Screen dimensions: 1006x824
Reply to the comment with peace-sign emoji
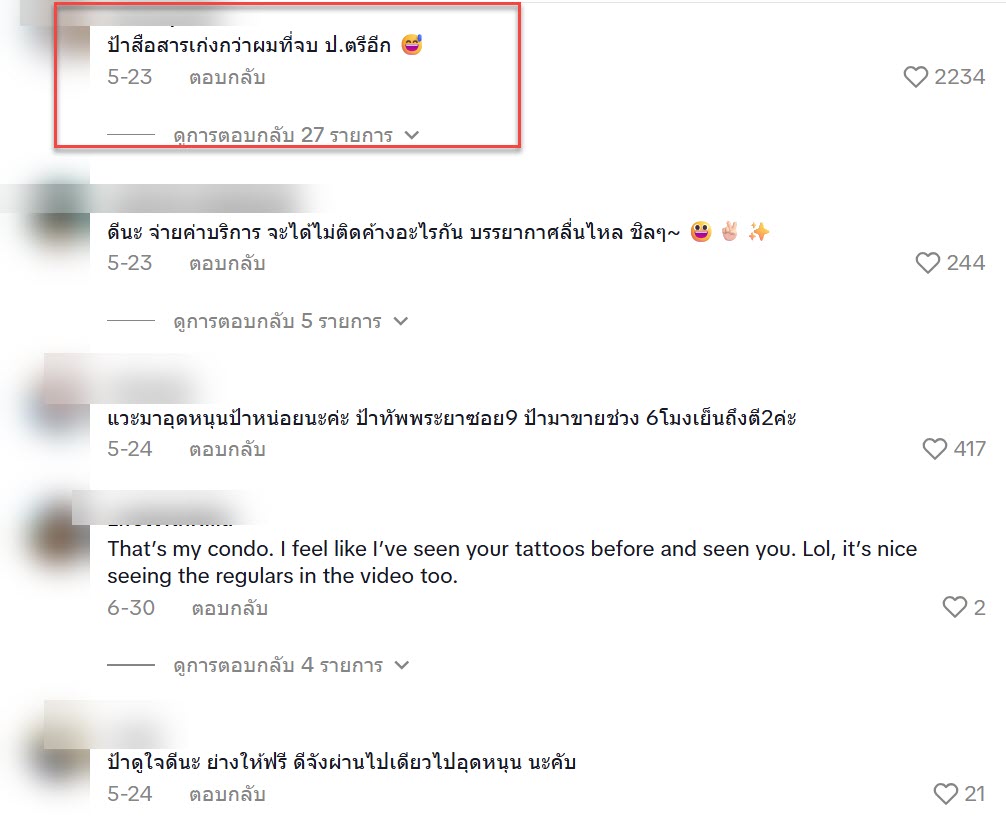tap(227, 264)
